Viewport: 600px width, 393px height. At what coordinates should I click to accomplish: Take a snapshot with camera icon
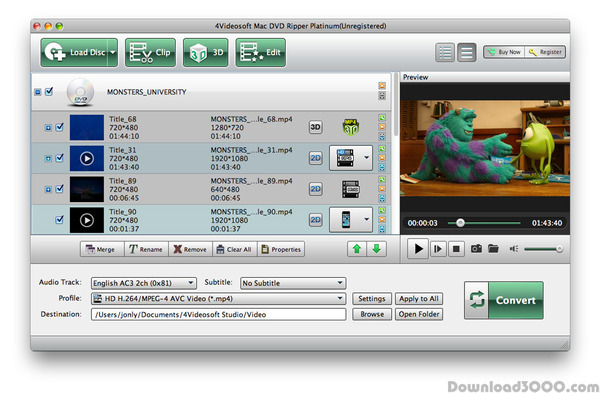tap(476, 249)
